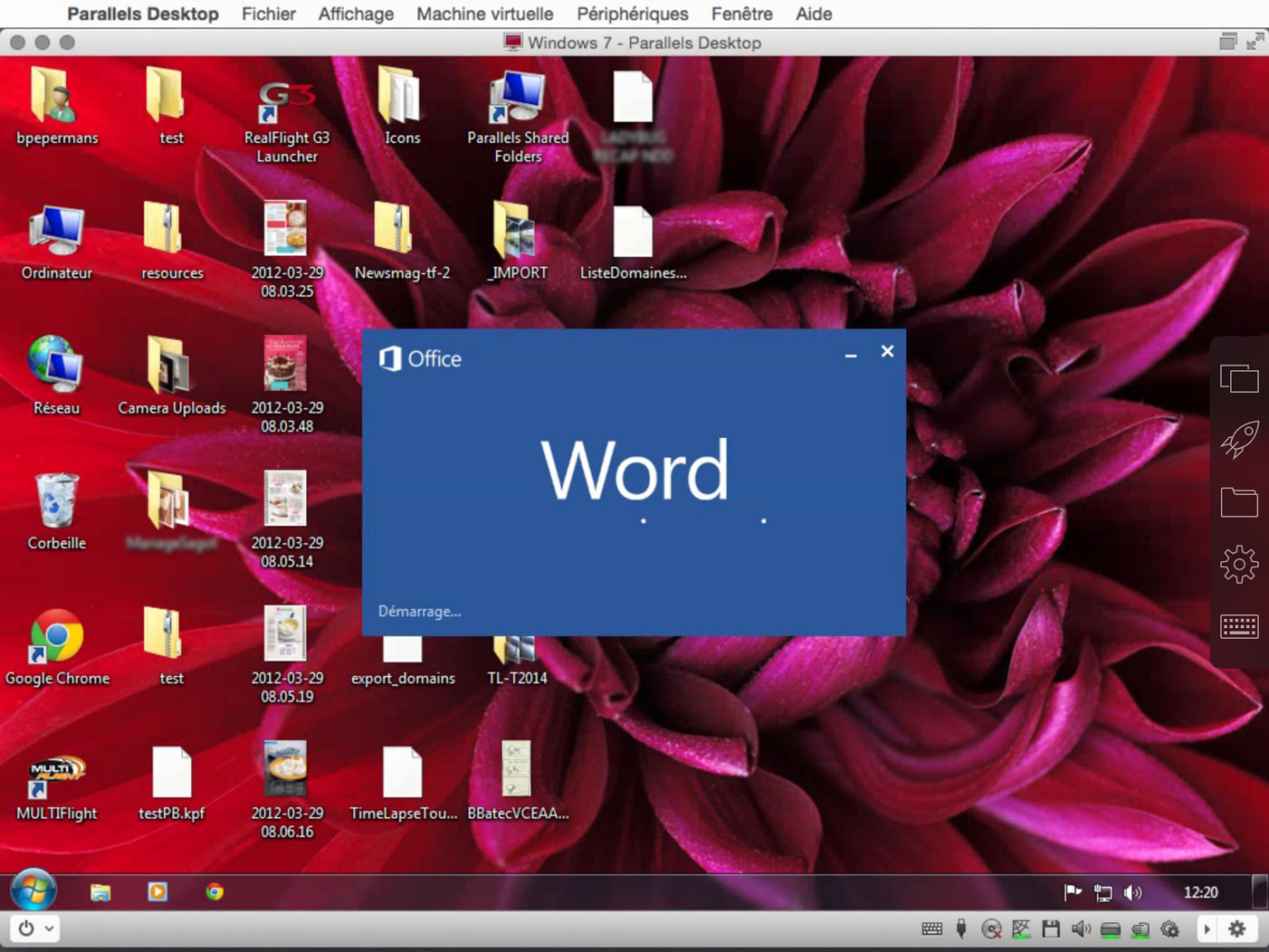This screenshot has width=1269, height=952.
Task: Select the TL-T2014 folder
Action: pos(517,662)
